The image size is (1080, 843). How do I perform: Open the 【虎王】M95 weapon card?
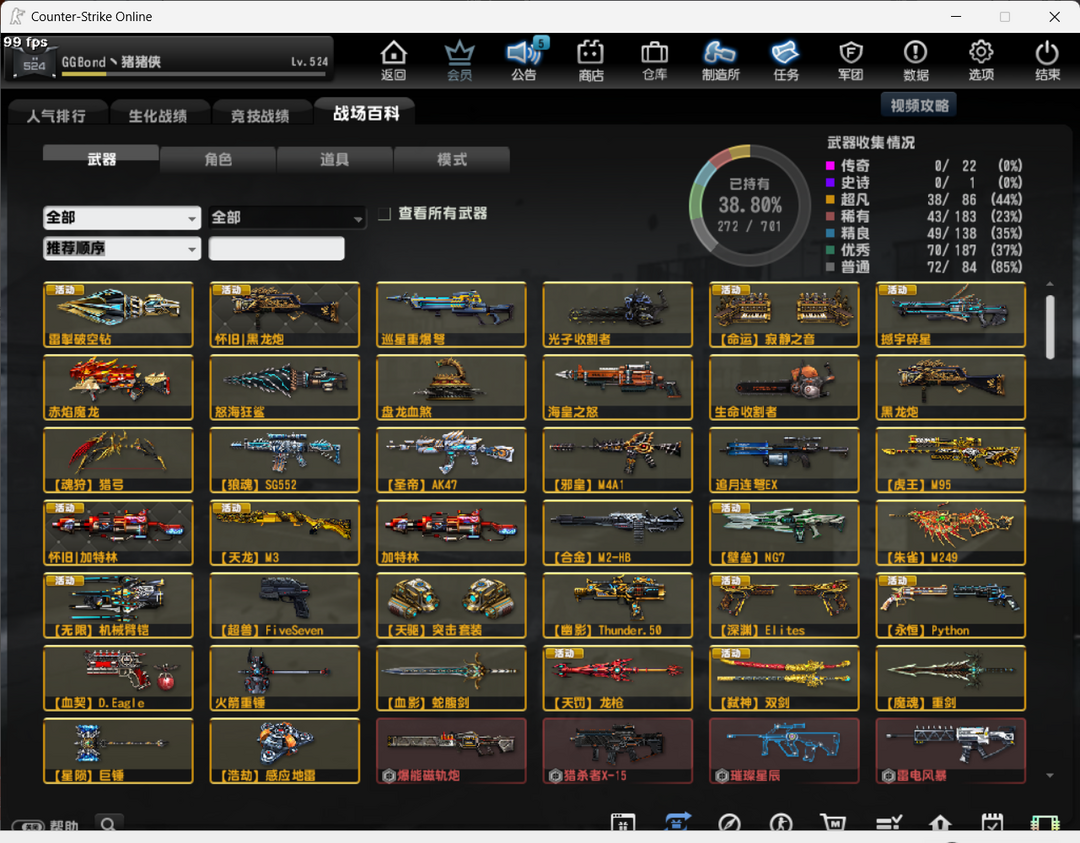click(x=951, y=460)
